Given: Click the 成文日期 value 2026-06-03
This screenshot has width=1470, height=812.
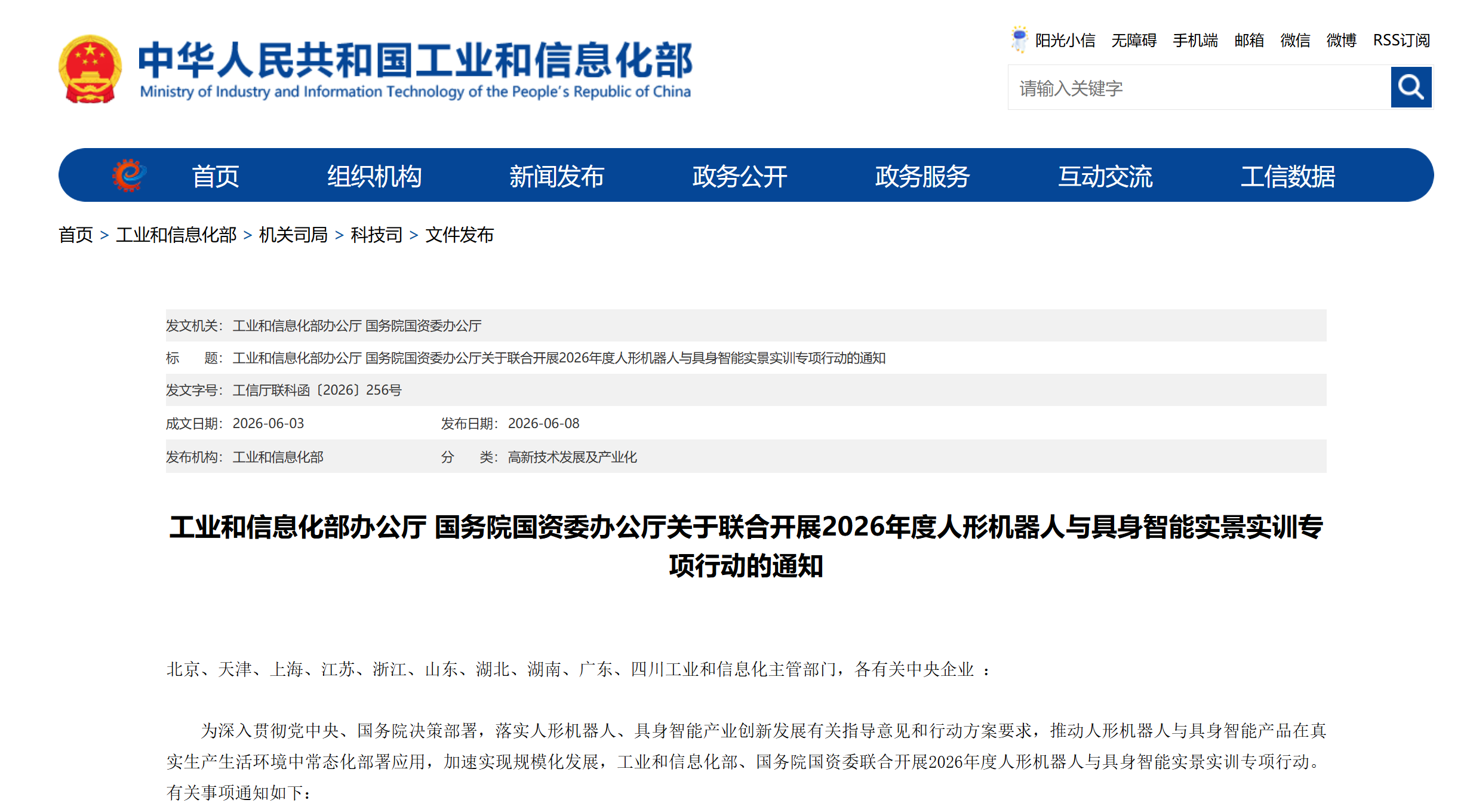Looking at the screenshot, I should (268, 423).
